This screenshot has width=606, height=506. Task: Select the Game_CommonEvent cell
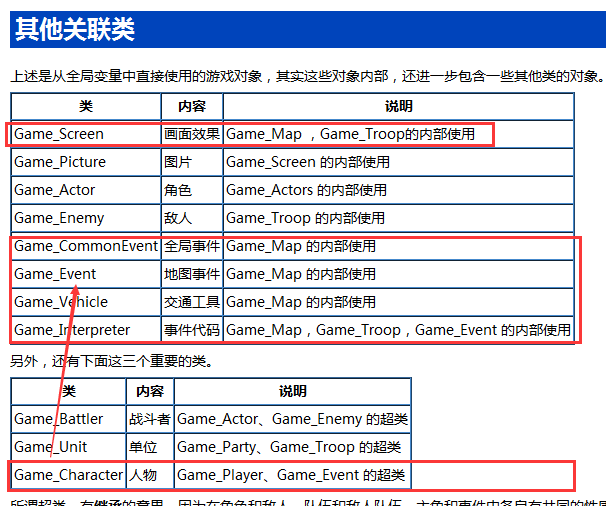point(86,246)
